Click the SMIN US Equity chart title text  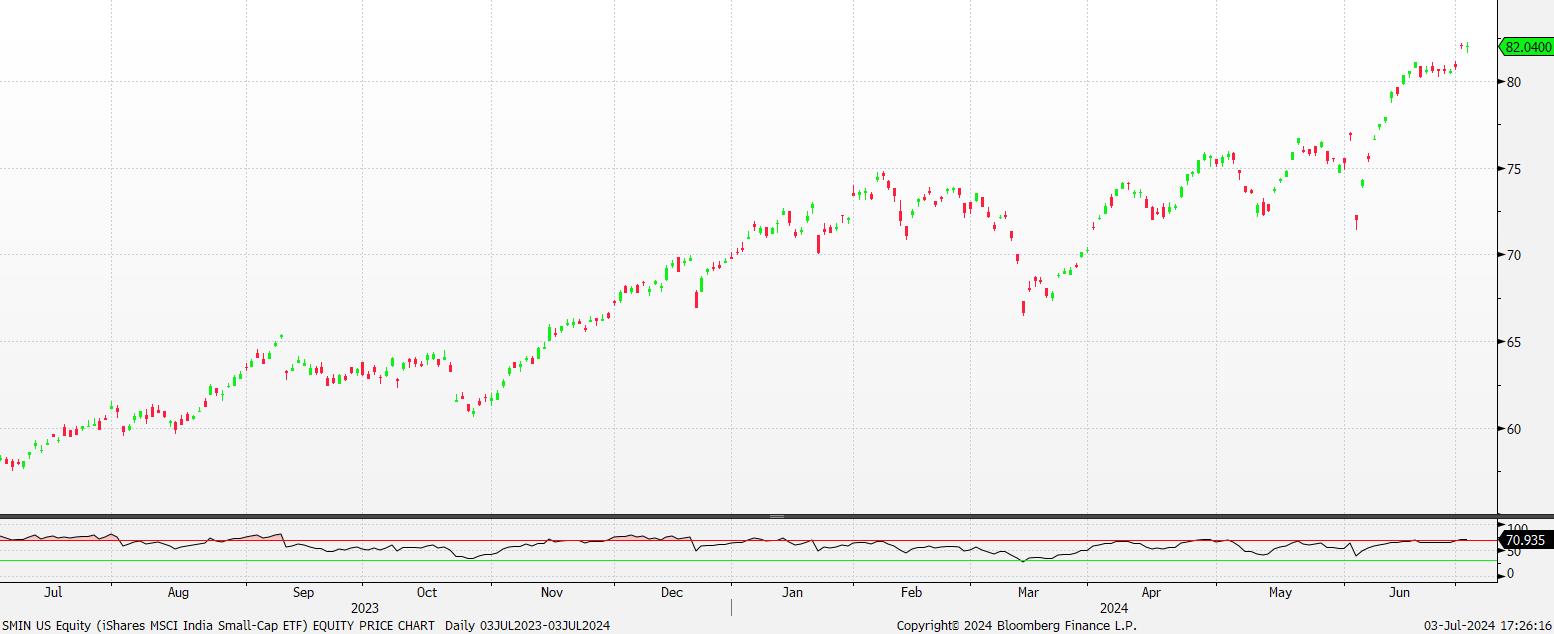tap(305, 625)
